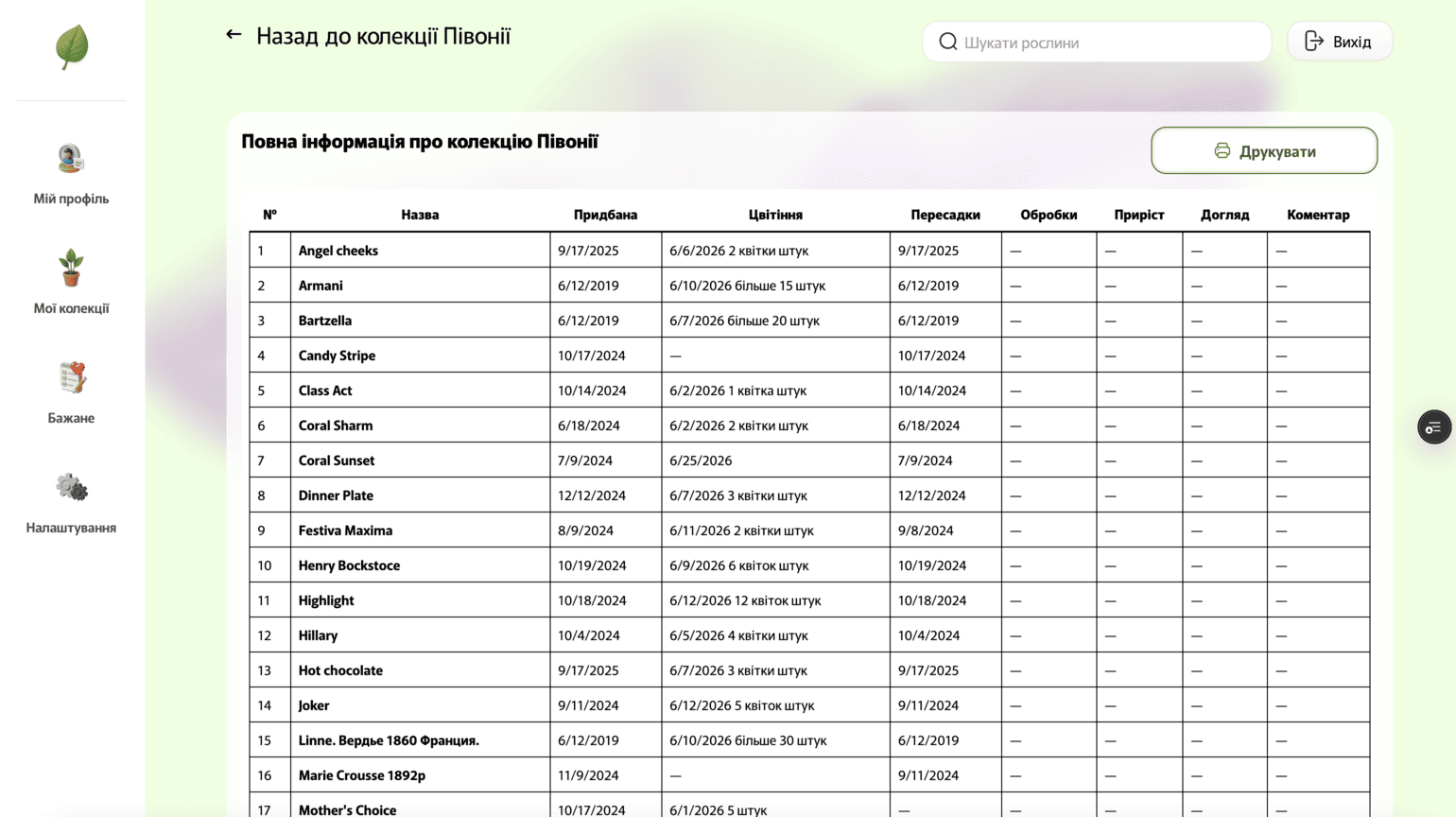Open the Бажане wishlist checklist icon
This screenshot has width=1456, height=817.
pyautogui.click(x=71, y=377)
